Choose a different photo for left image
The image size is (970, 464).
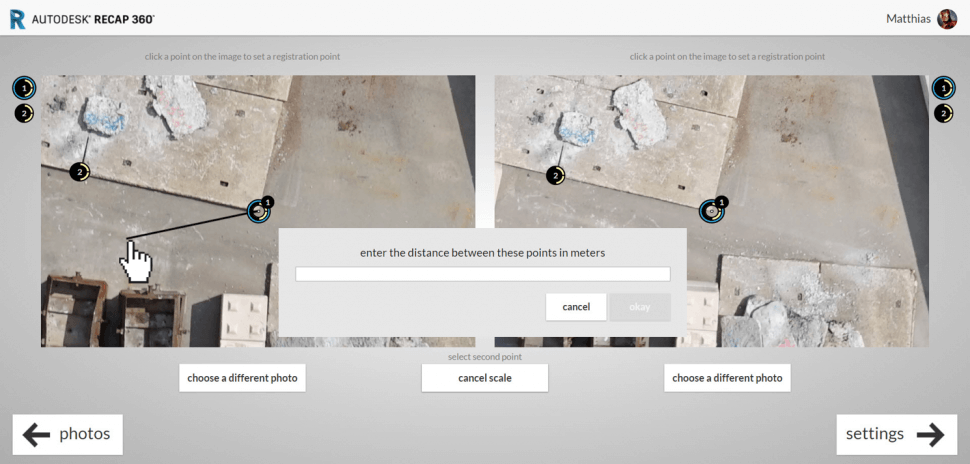click(x=243, y=378)
